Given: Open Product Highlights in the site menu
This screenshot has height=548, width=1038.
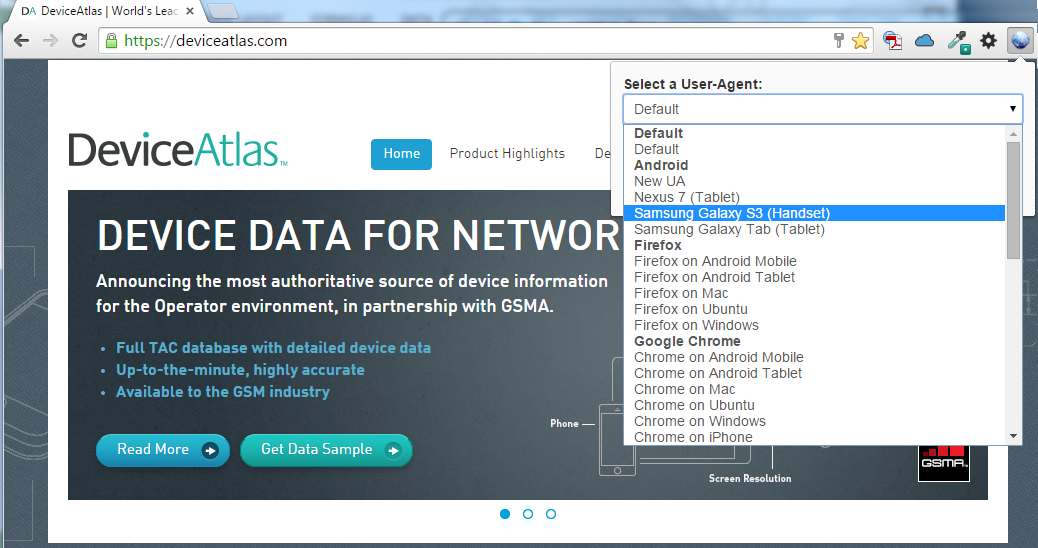Looking at the screenshot, I should (507, 154).
